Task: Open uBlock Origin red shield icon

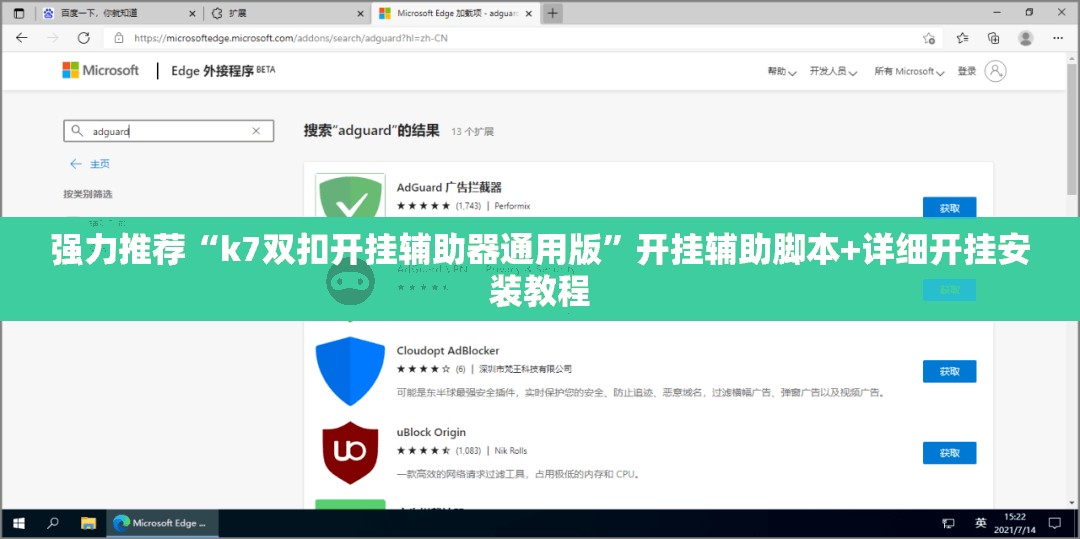Action: click(350, 453)
